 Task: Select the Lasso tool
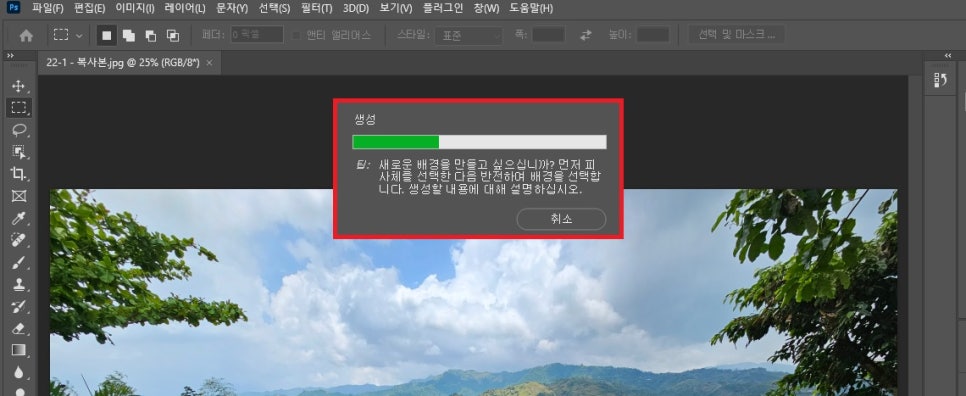point(18,129)
